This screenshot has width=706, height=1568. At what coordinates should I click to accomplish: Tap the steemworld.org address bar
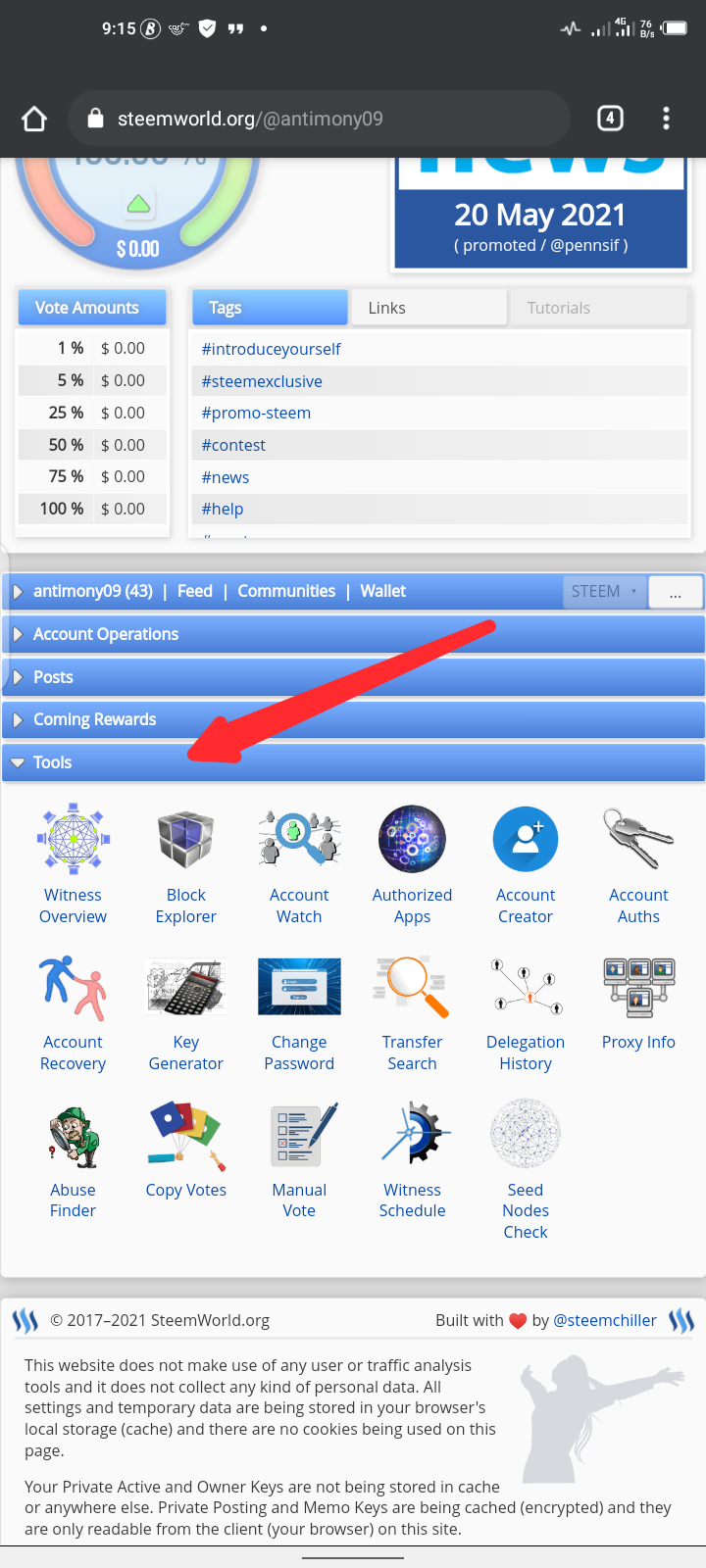pyautogui.click(x=320, y=119)
